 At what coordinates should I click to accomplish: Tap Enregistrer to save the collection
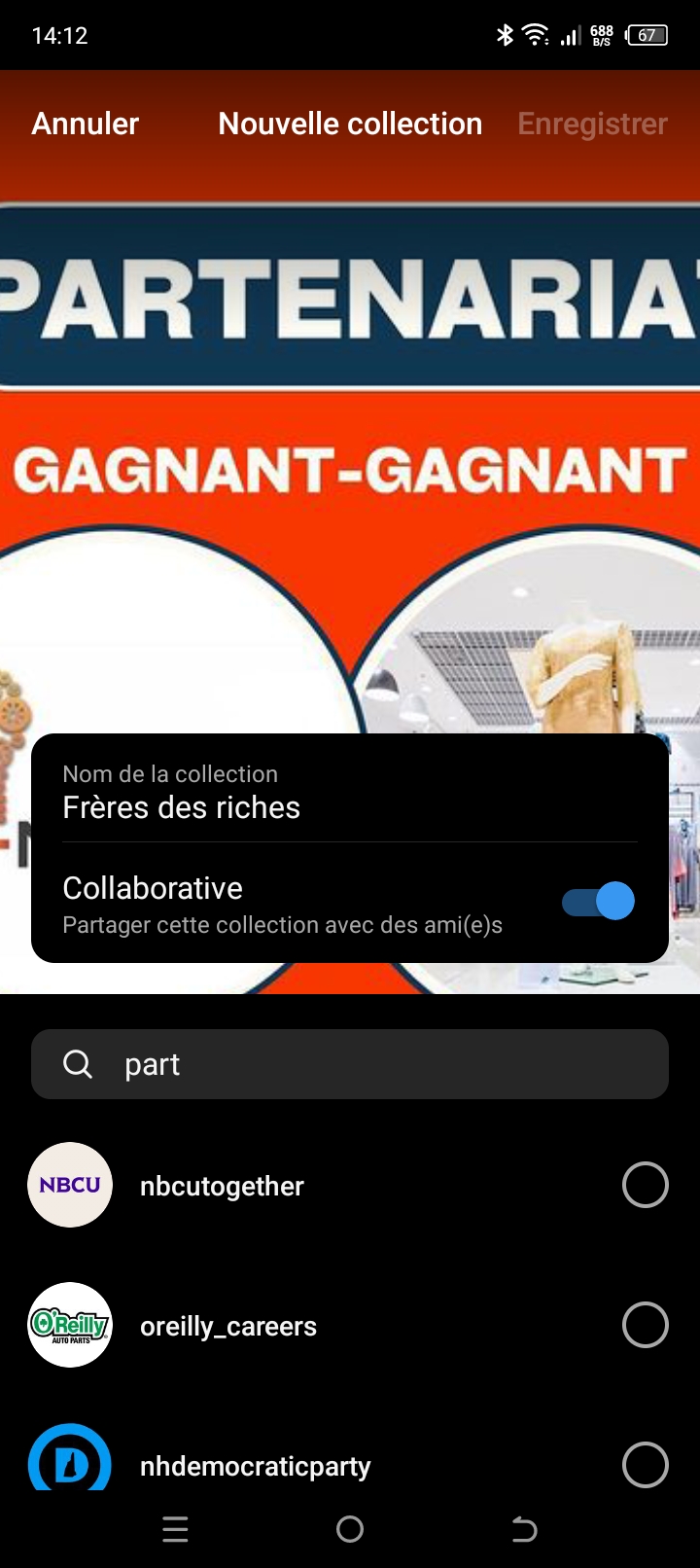[592, 124]
